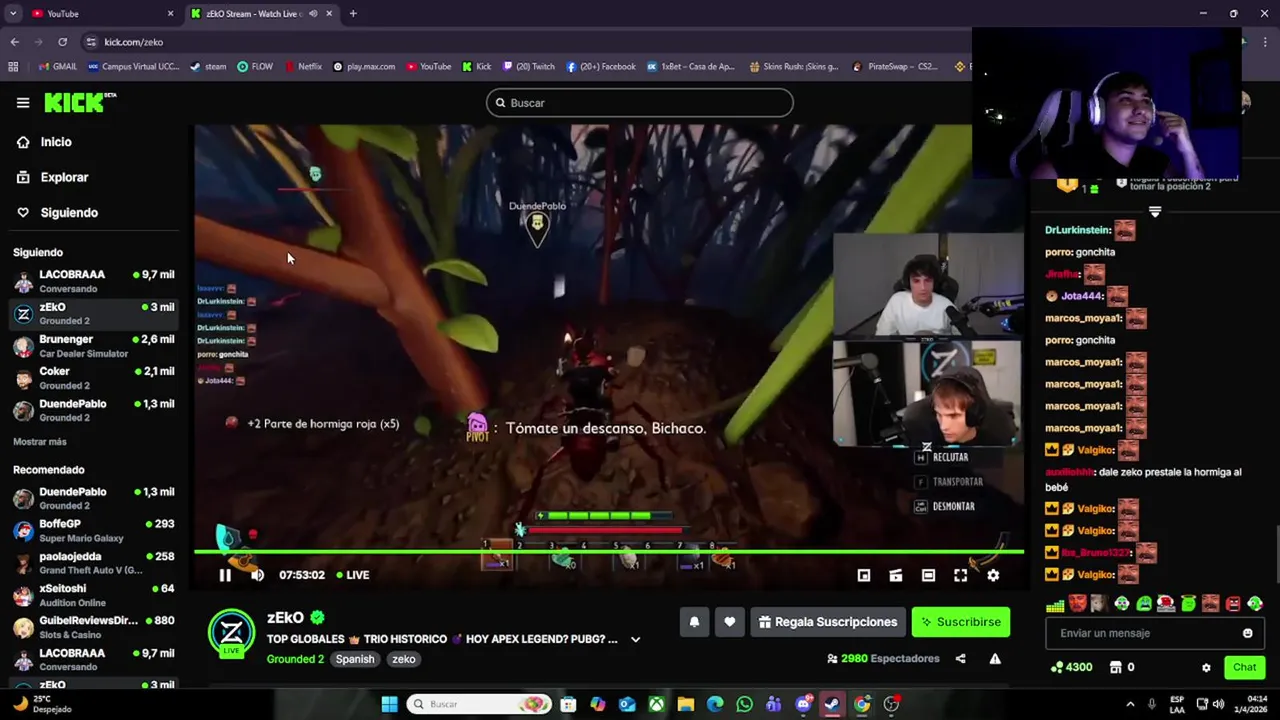Open the steam bookmark
Image resolution: width=1280 pixels, height=720 pixels.
pyautogui.click(x=208, y=67)
